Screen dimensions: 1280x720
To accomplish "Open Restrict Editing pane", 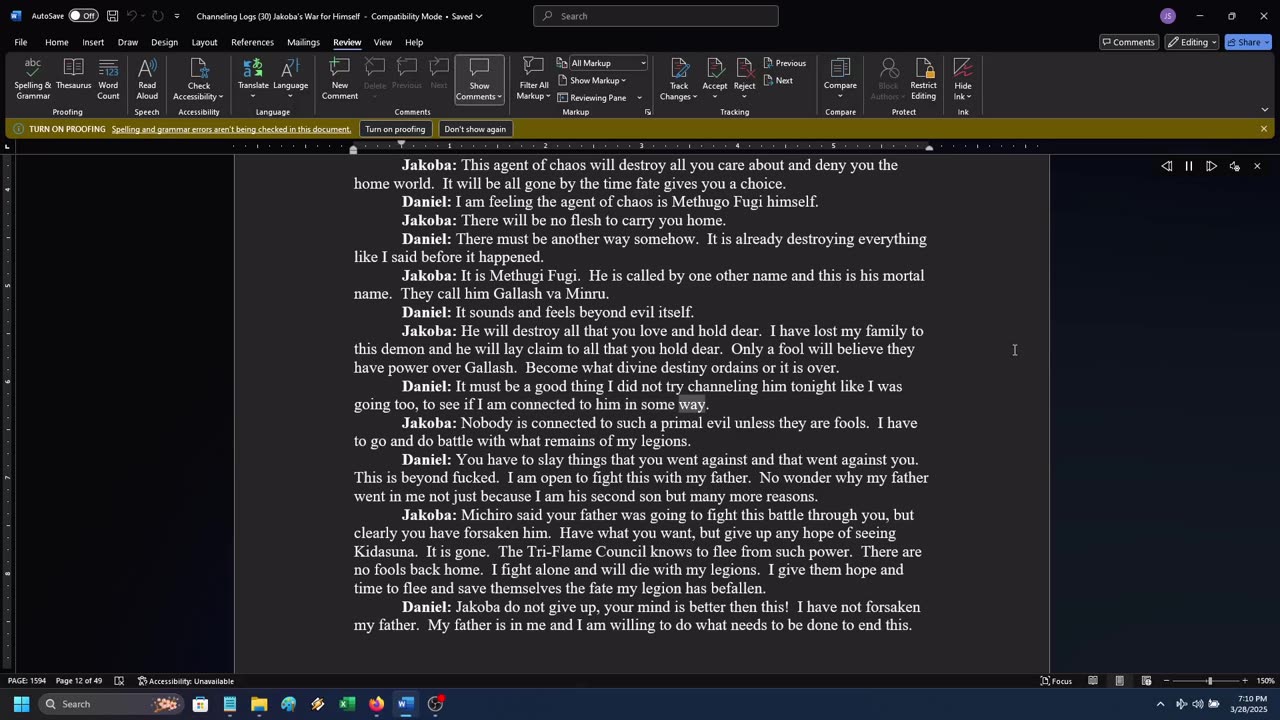I will (923, 79).
